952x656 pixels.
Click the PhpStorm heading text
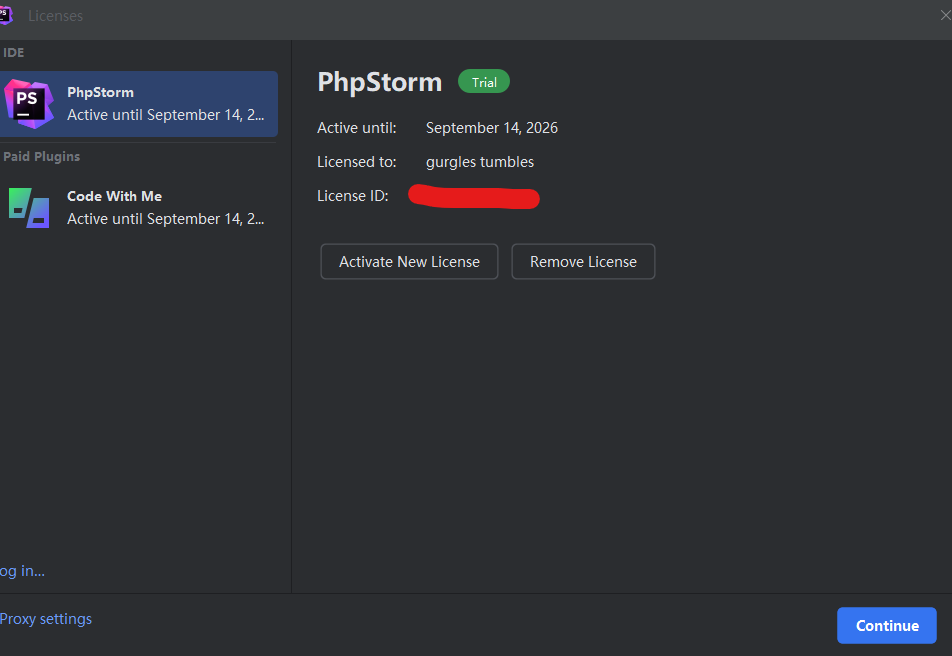click(x=379, y=82)
